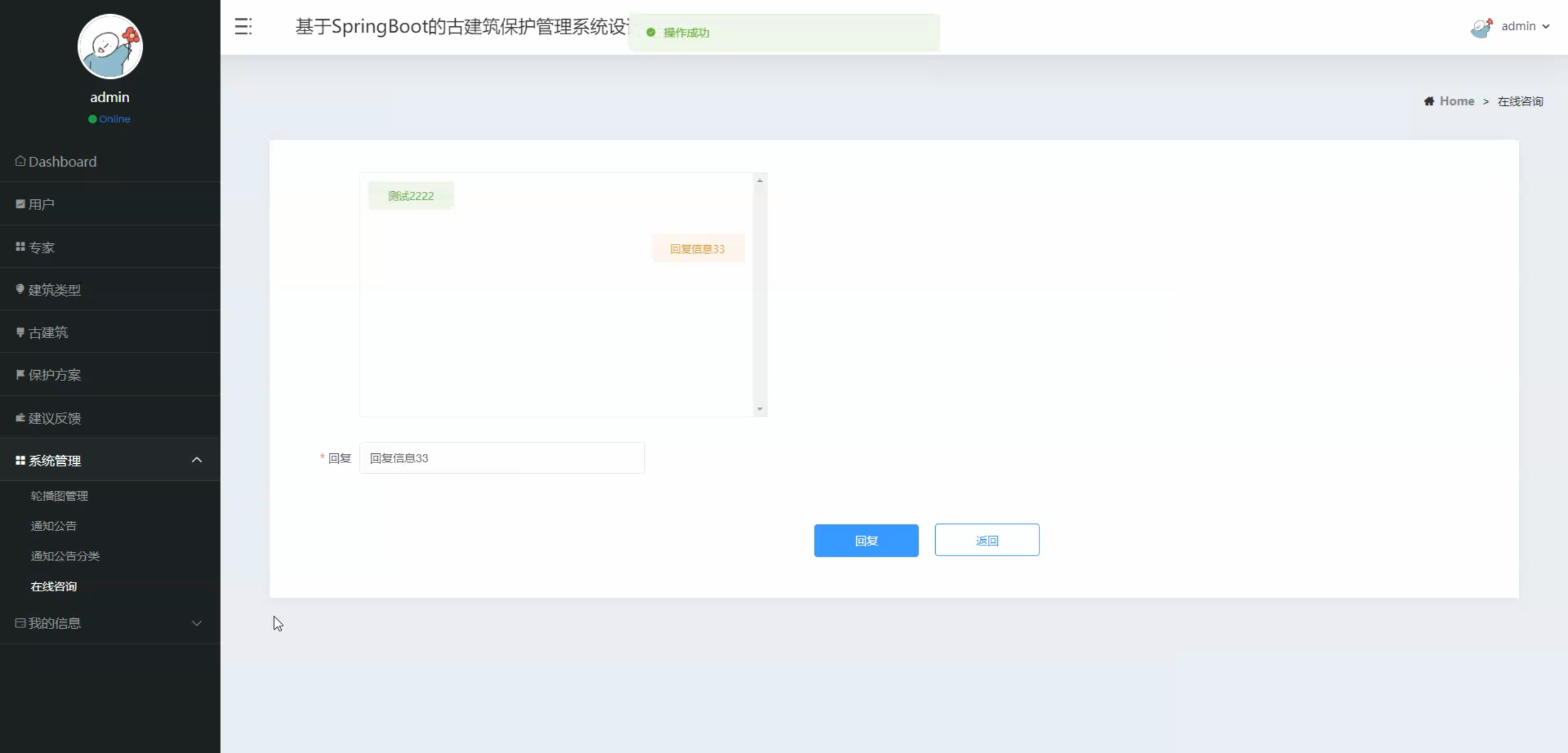1568x753 pixels.
Task: Open the 用户 sidebar menu
Action: tap(42, 204)
